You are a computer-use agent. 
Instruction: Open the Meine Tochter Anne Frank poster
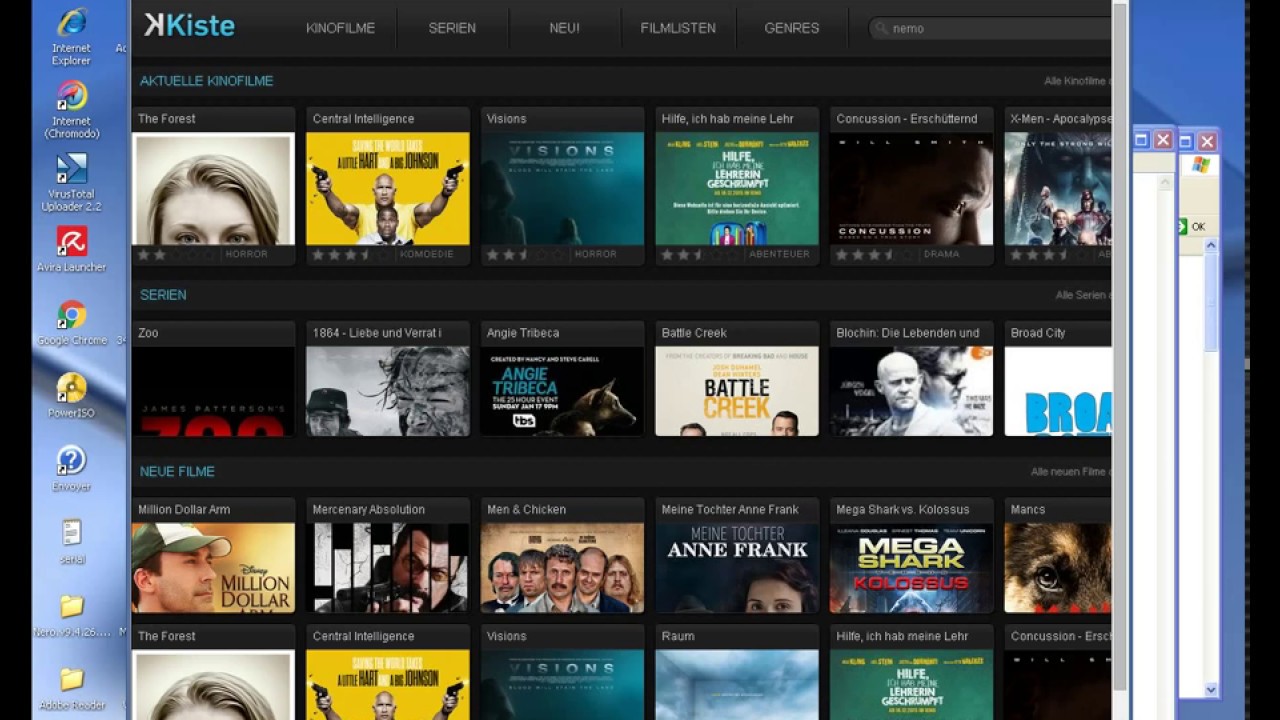click(737, 568)
